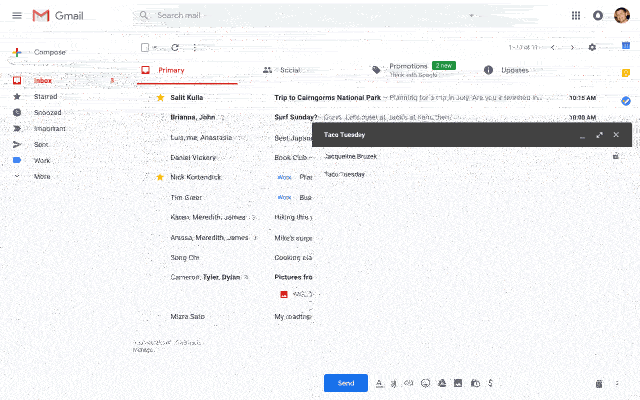Toggle the select all checkbox
640x400 pixels.
click(x=145, y=48)
